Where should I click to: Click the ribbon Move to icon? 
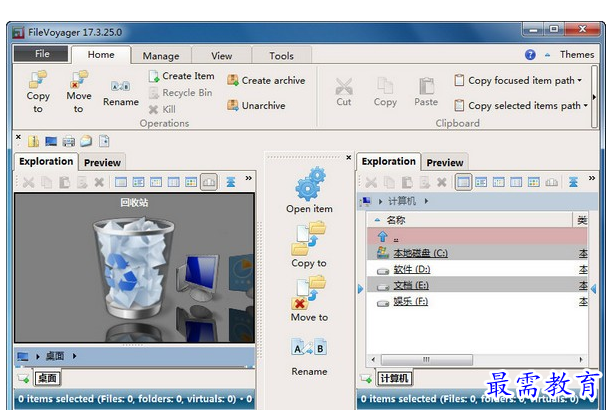click(x=79, y=80)
